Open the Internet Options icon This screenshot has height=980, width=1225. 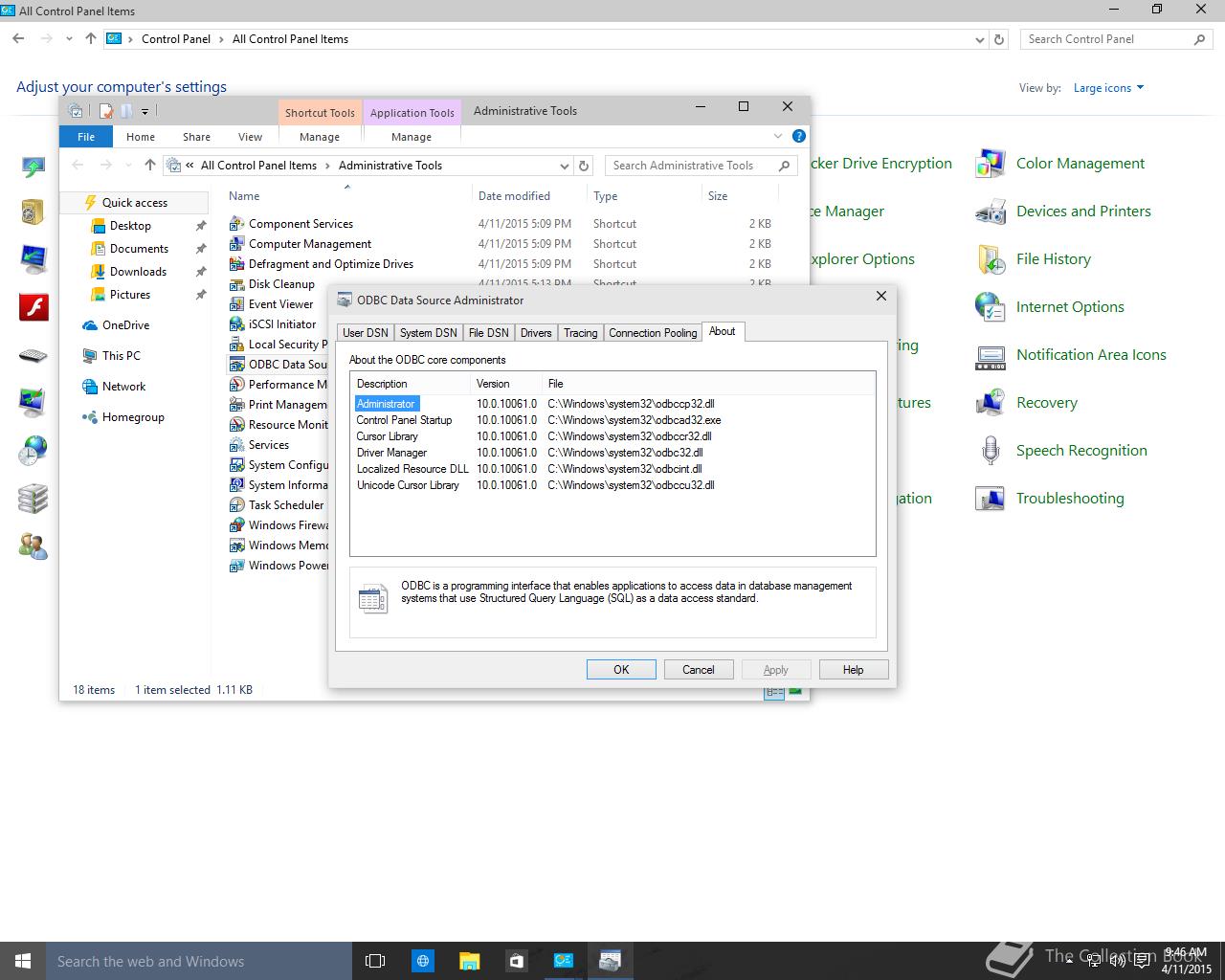point(990,307)
